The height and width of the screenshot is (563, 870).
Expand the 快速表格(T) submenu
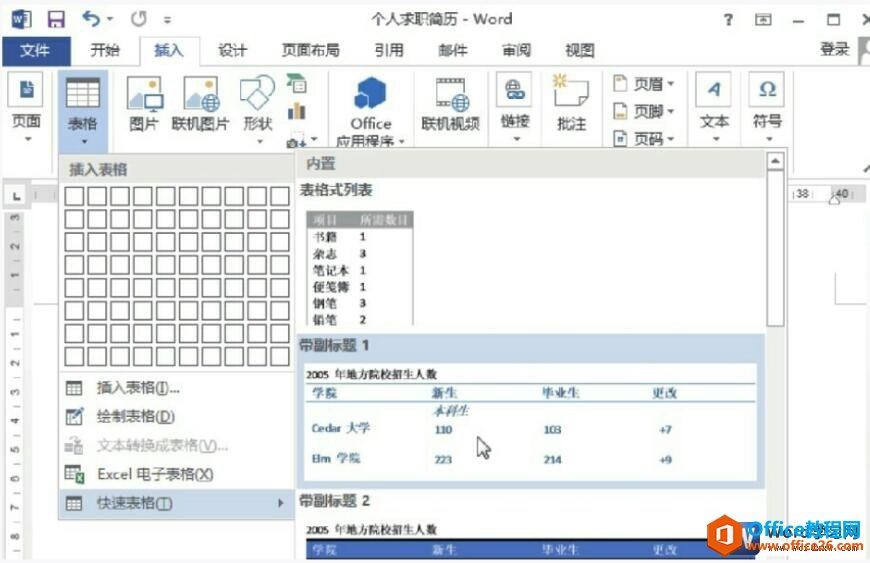[x=176, y=503]
